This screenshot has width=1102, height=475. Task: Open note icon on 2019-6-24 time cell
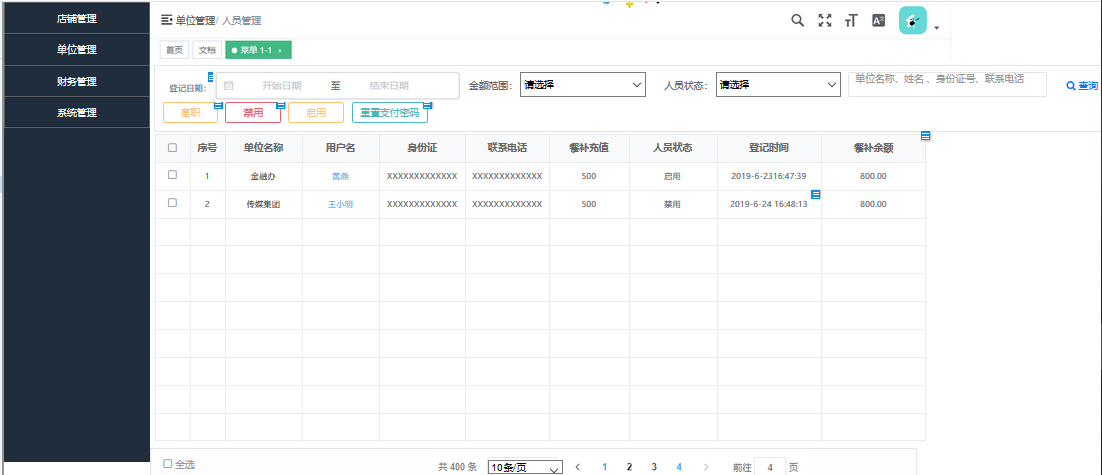[x=816, y=194]
